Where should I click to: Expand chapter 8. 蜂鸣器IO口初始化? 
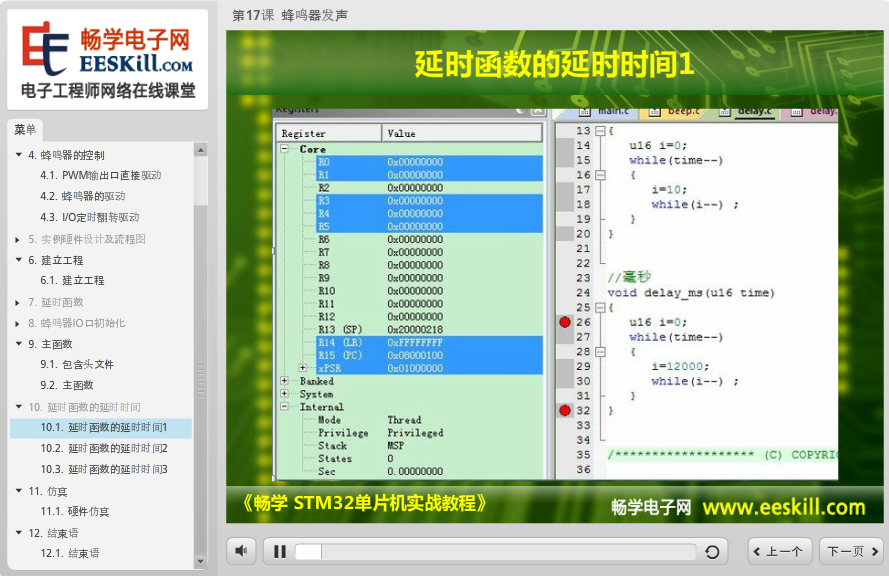pyautogui.click(x=18, y=324)
